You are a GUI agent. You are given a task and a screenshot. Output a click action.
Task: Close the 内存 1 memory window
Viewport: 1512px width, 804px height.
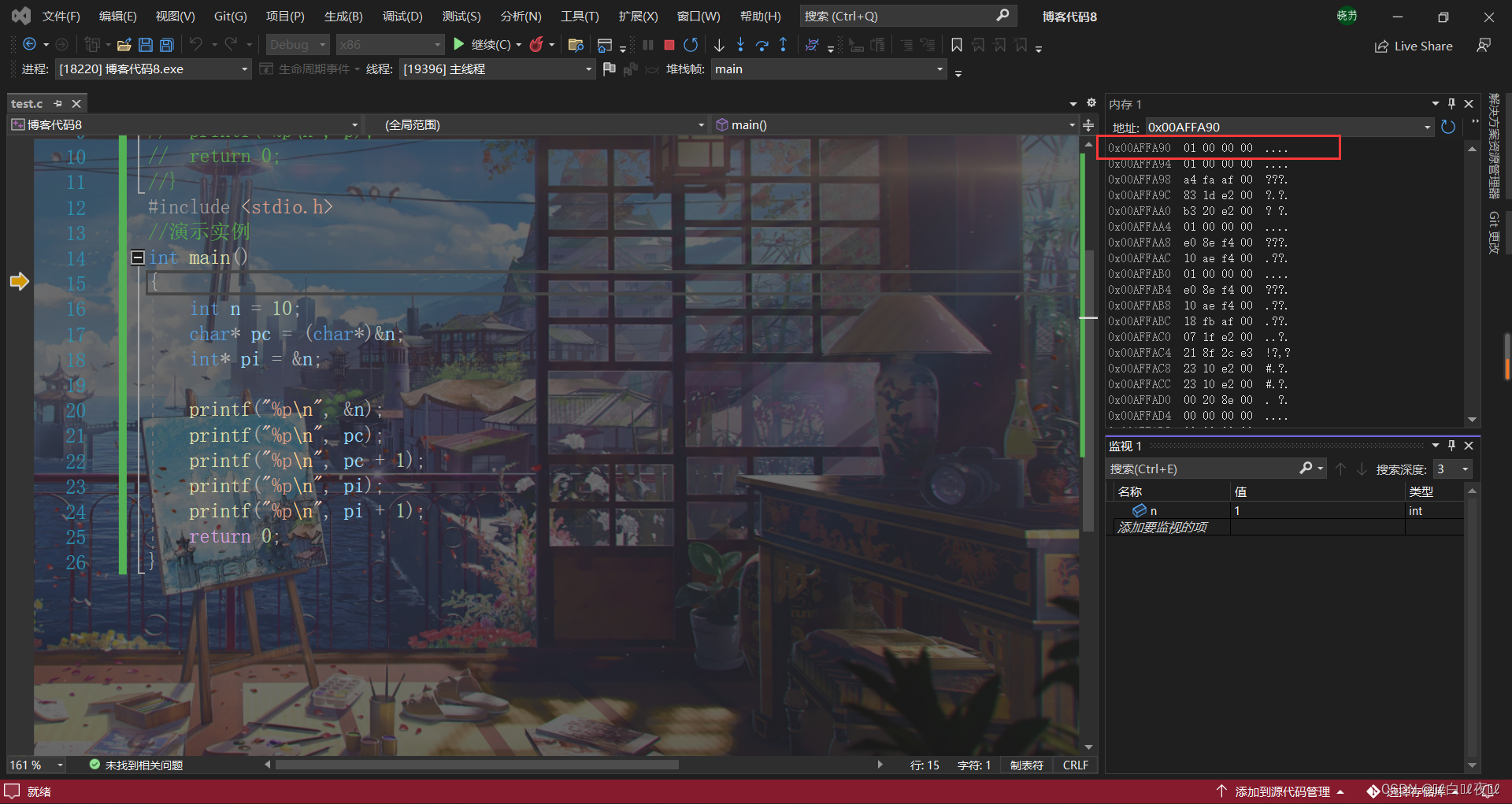pyautogui.click(x=1469, y=104)
